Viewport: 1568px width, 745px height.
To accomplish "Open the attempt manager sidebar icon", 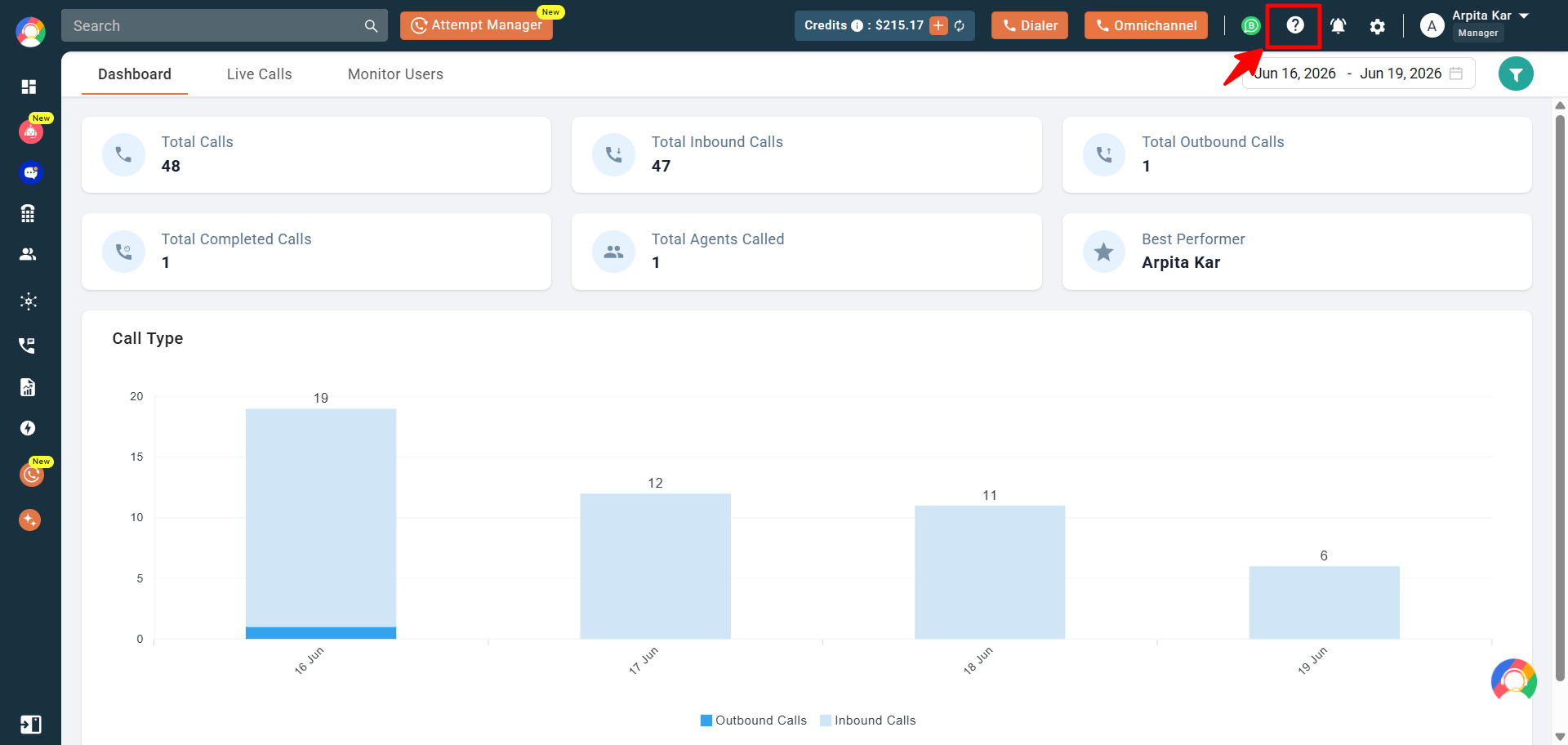I will click(32, 475).
